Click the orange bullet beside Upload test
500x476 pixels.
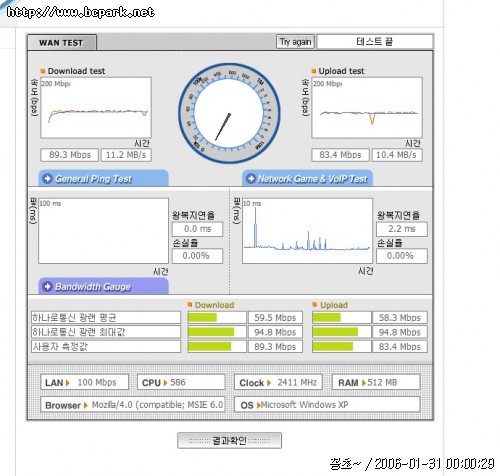314,71
